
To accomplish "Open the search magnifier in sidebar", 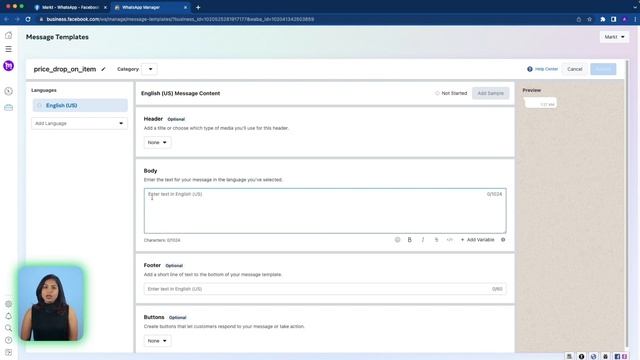I will click(8, 328).
